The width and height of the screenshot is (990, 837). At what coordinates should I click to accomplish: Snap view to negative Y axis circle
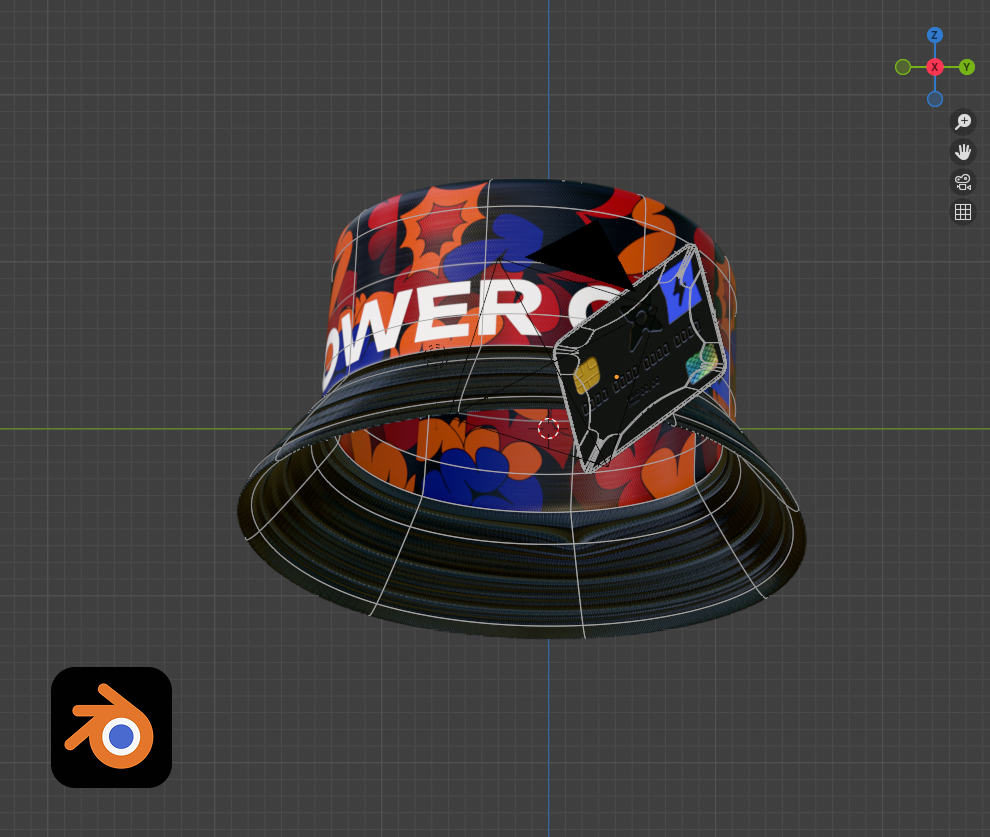click(x=903, y=67)
